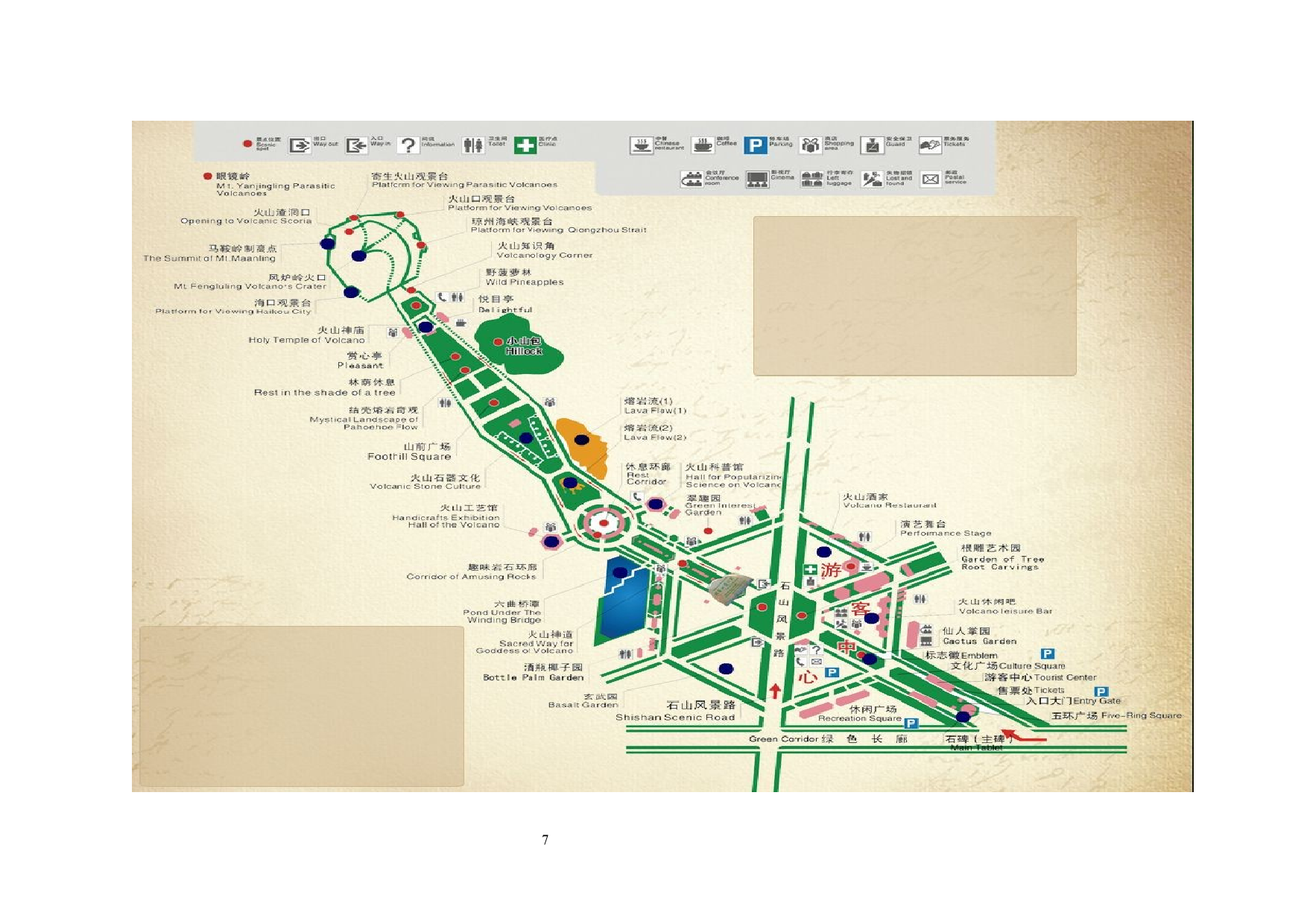This screenshot has width=1307, height=924.
Task: Click the Way in legend icon
Action: pos(356,145)
